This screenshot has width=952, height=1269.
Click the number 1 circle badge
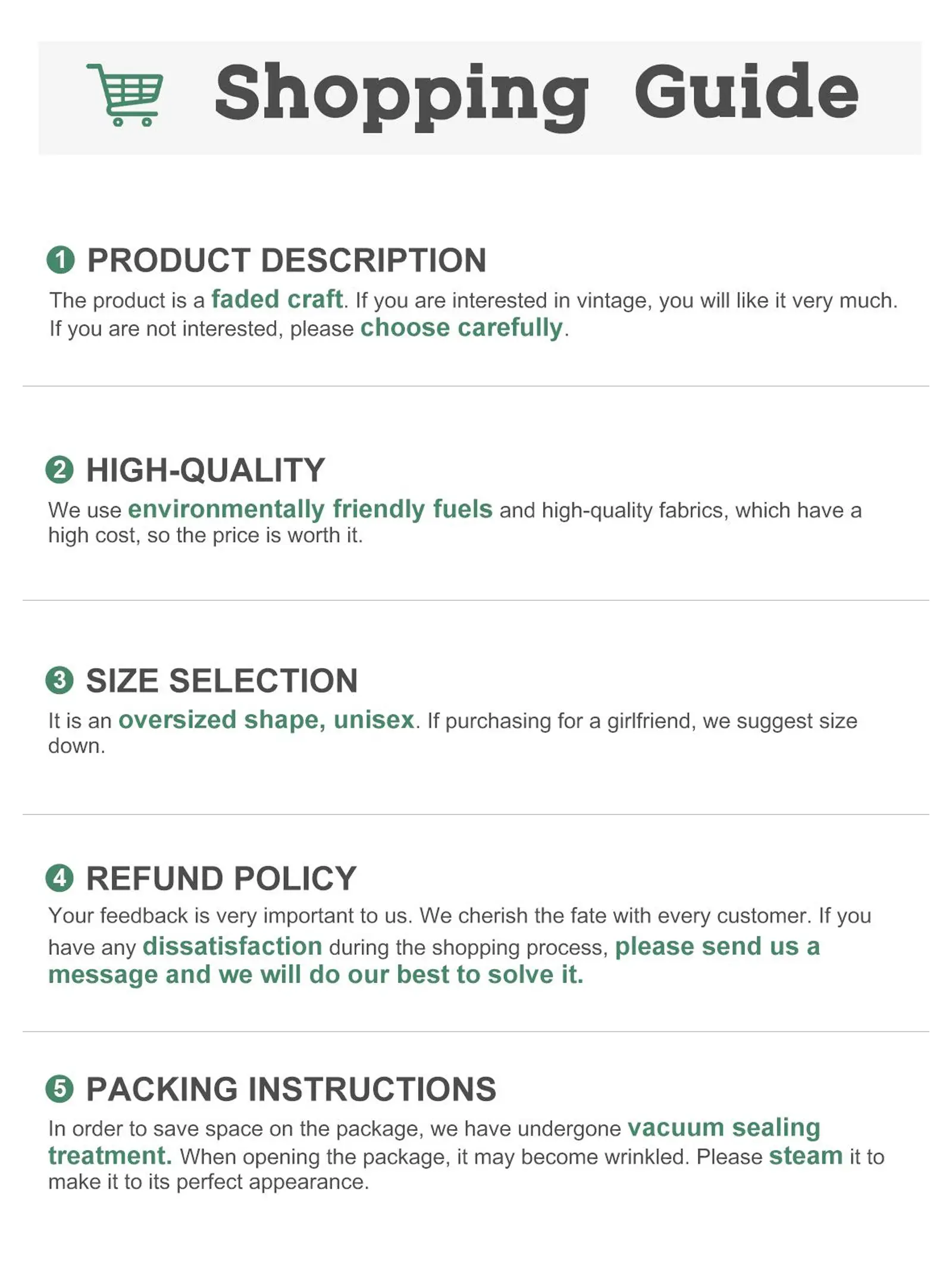[x=61, y=260]
